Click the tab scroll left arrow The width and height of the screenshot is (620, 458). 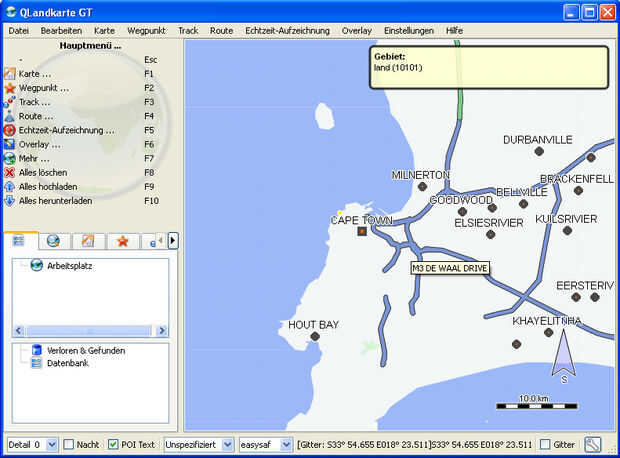tap(160, 240)
